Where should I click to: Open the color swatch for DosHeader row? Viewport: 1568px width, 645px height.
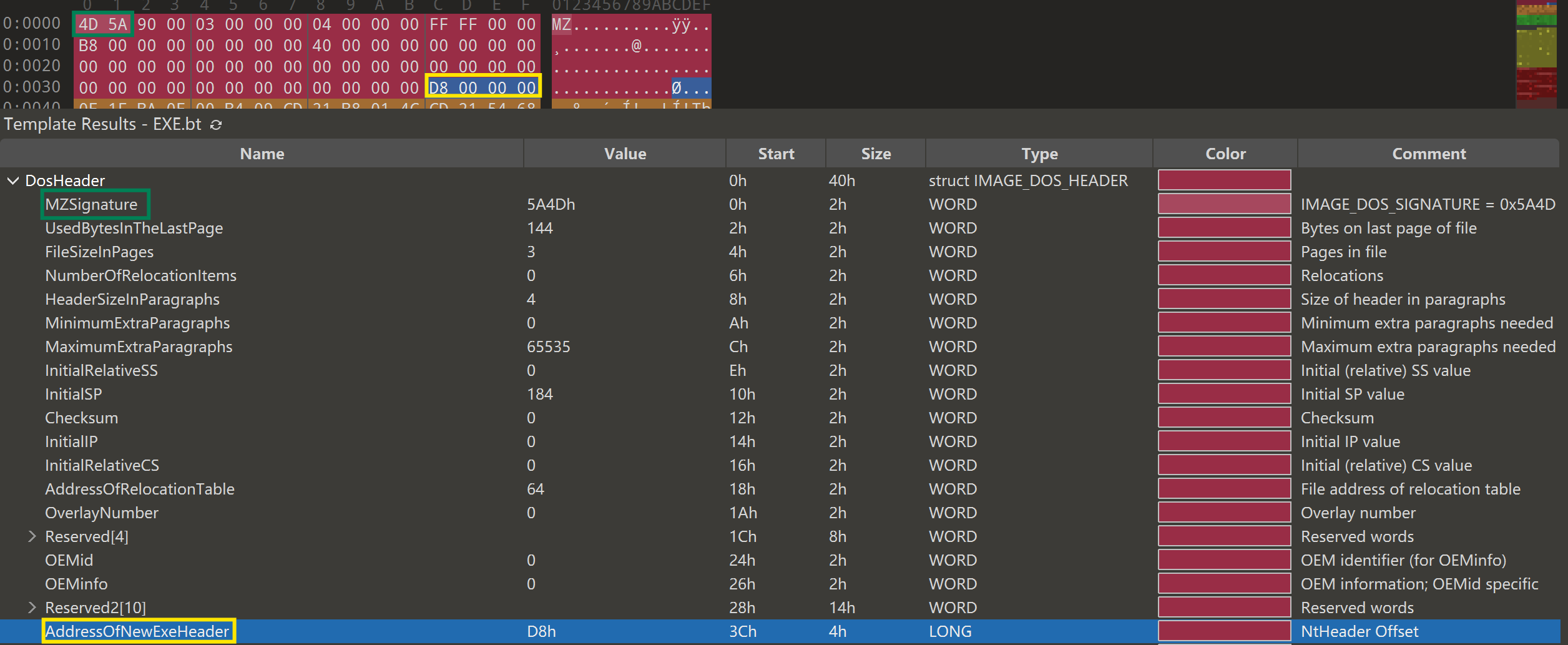[1224, 180]
